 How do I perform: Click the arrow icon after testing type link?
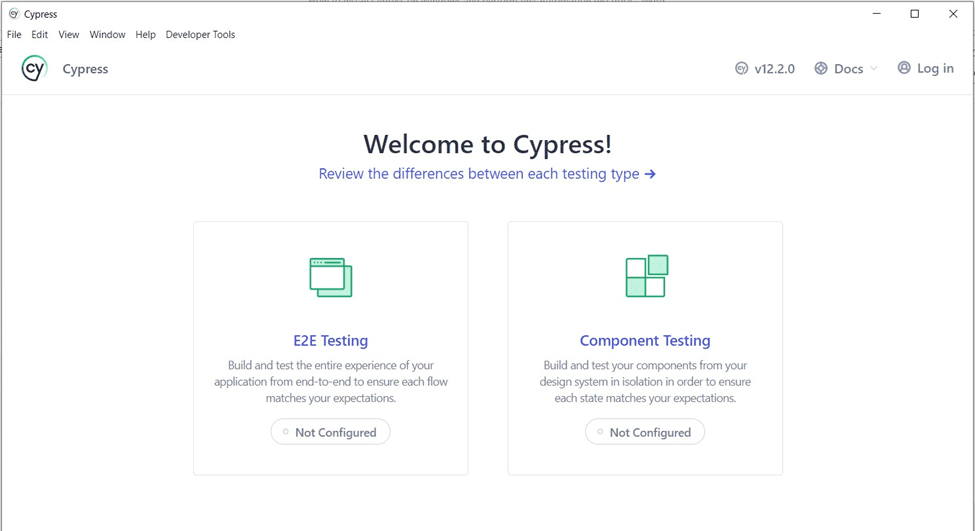pyautogui.click(x=650, y=174)
